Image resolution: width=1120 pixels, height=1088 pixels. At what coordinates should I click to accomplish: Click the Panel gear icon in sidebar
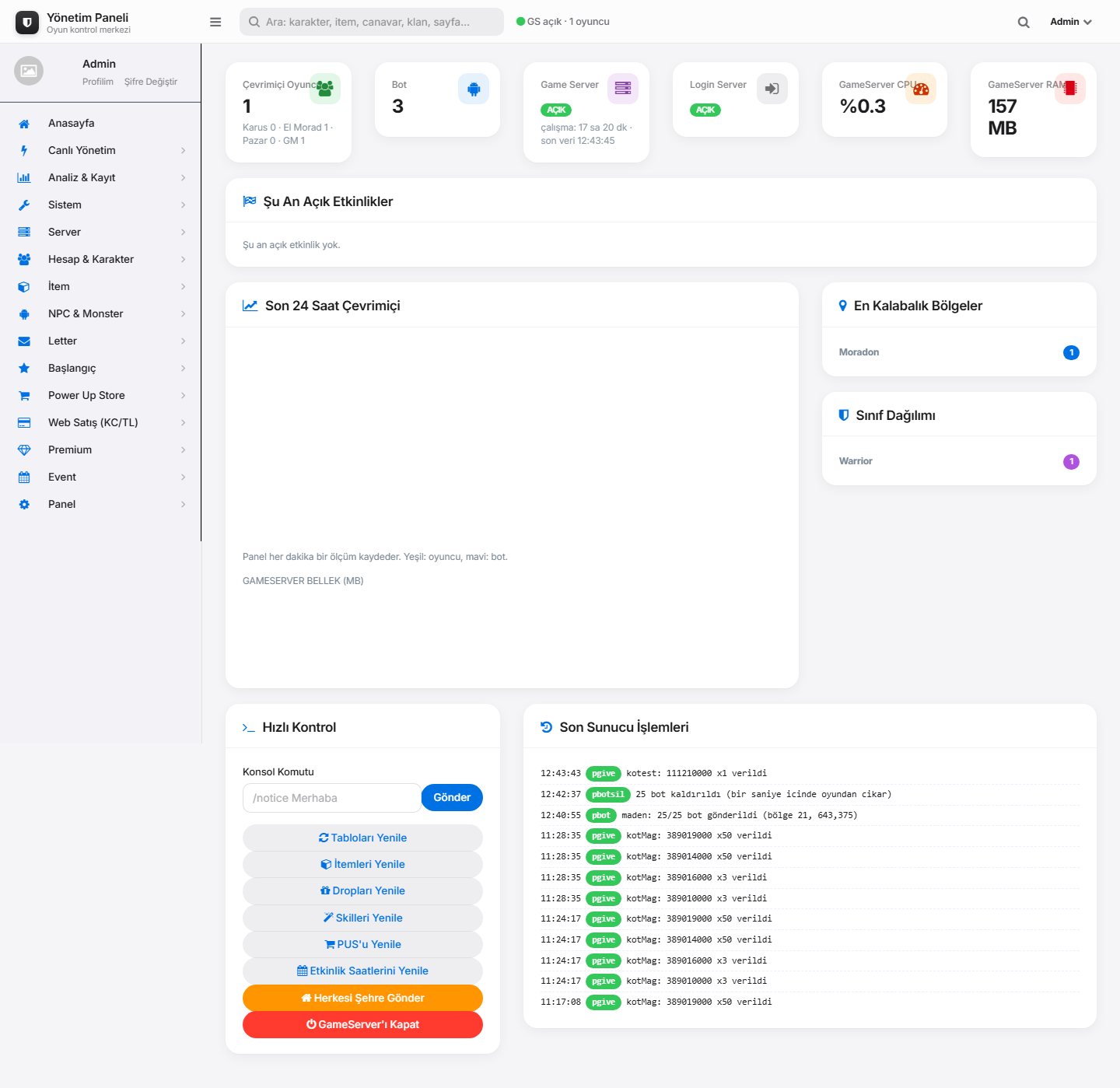point(24,505)
